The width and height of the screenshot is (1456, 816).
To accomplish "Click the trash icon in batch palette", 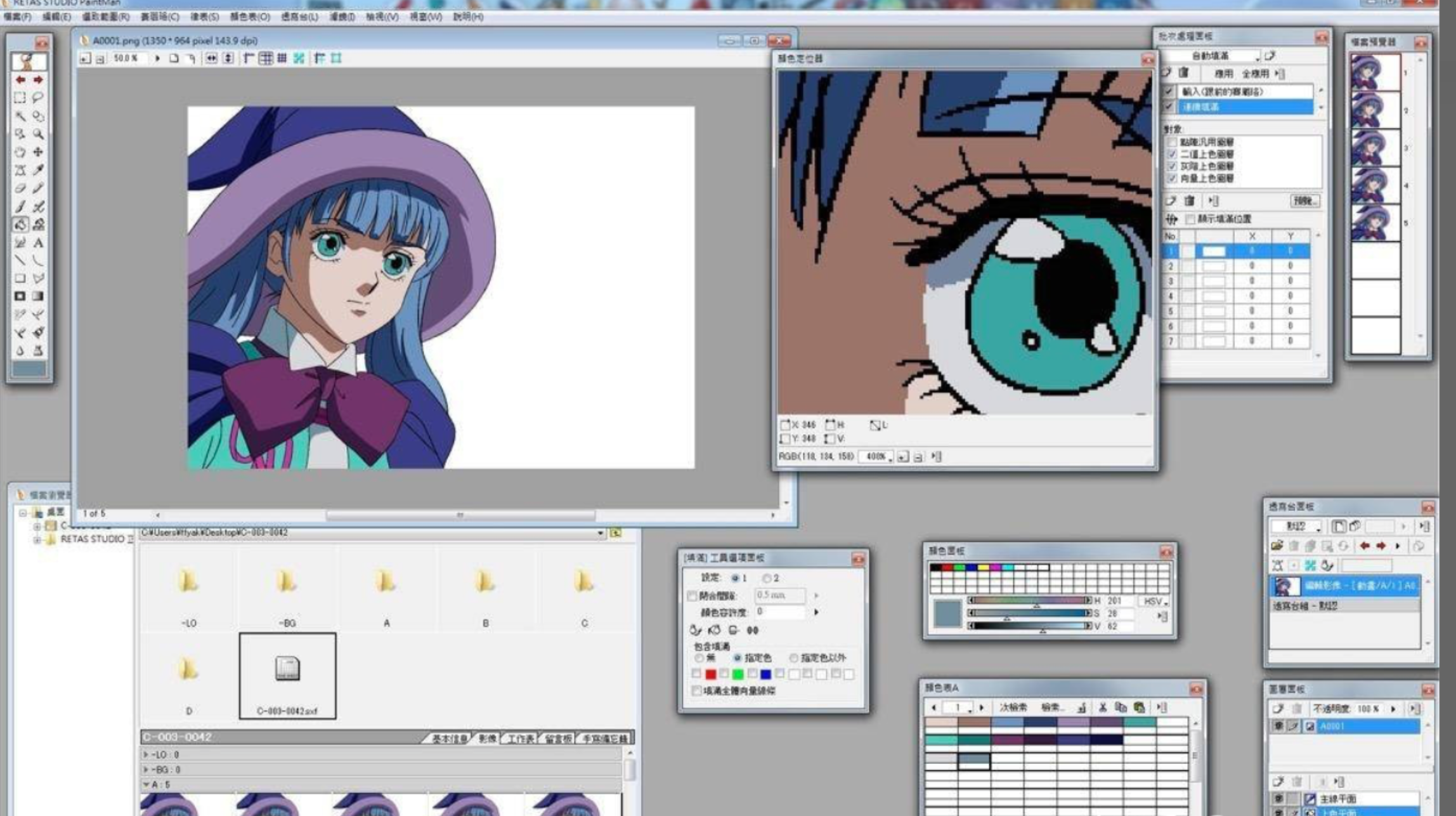I will 1183,73.
